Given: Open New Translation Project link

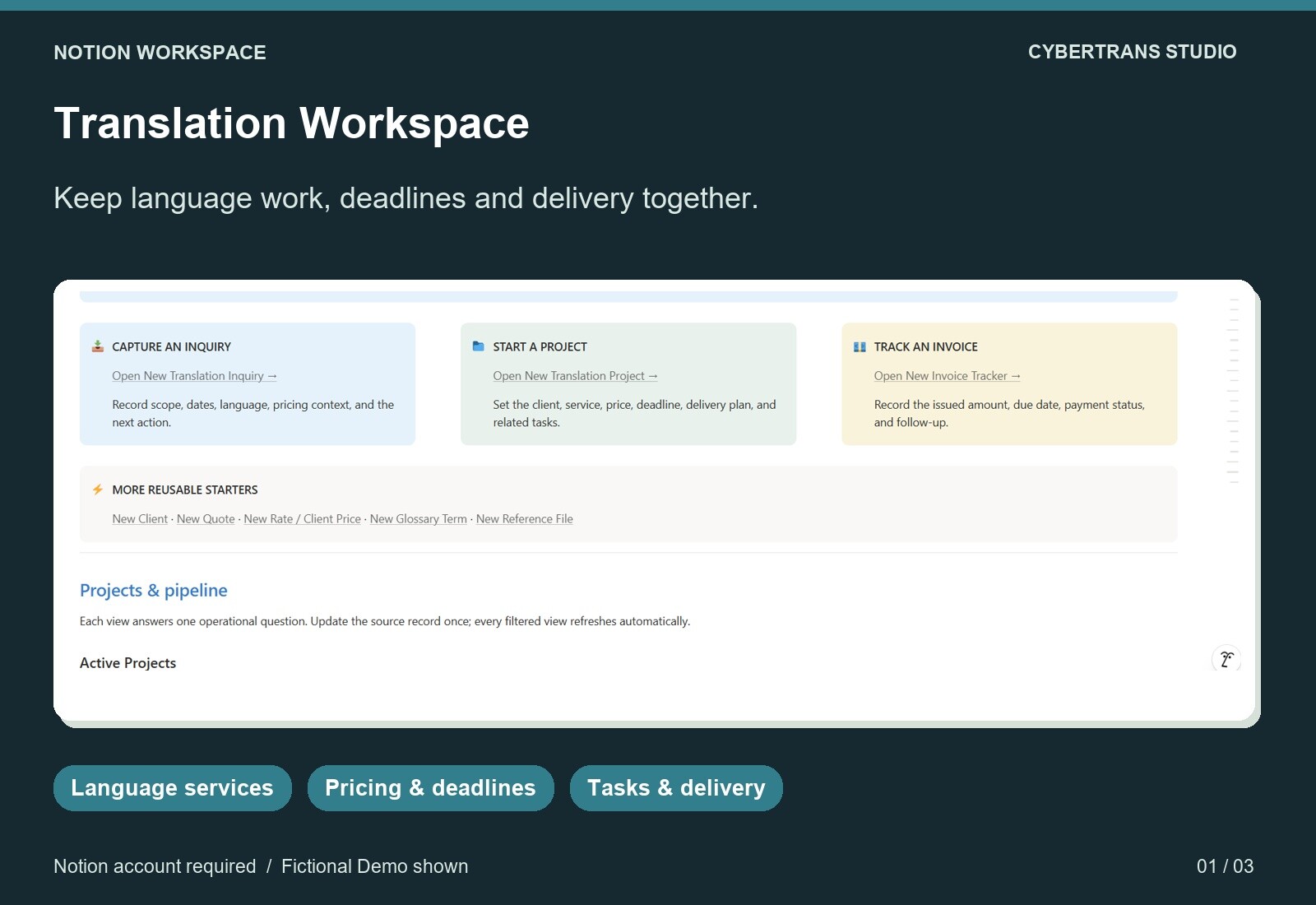Looking at the screenshot, I should 575,376.
